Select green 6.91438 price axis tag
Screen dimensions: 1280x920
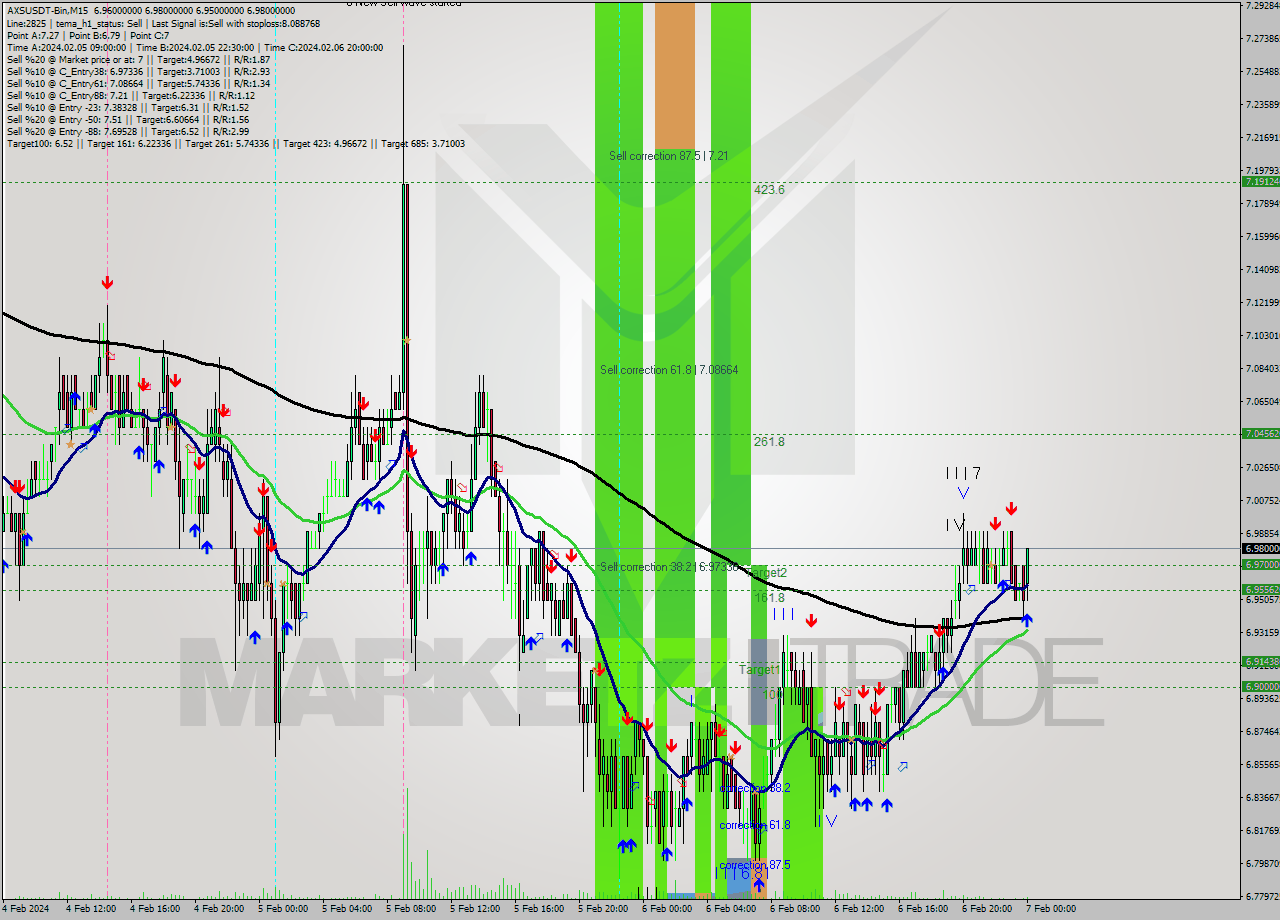1260,661
